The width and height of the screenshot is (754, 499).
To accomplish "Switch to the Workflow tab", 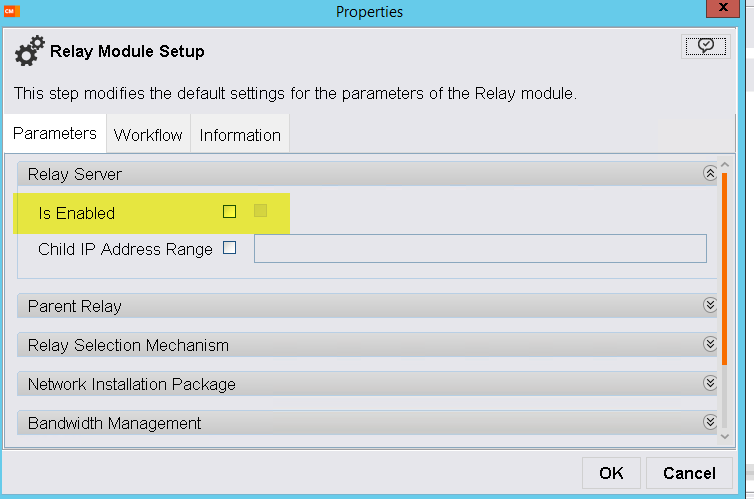I will point(148,135).
